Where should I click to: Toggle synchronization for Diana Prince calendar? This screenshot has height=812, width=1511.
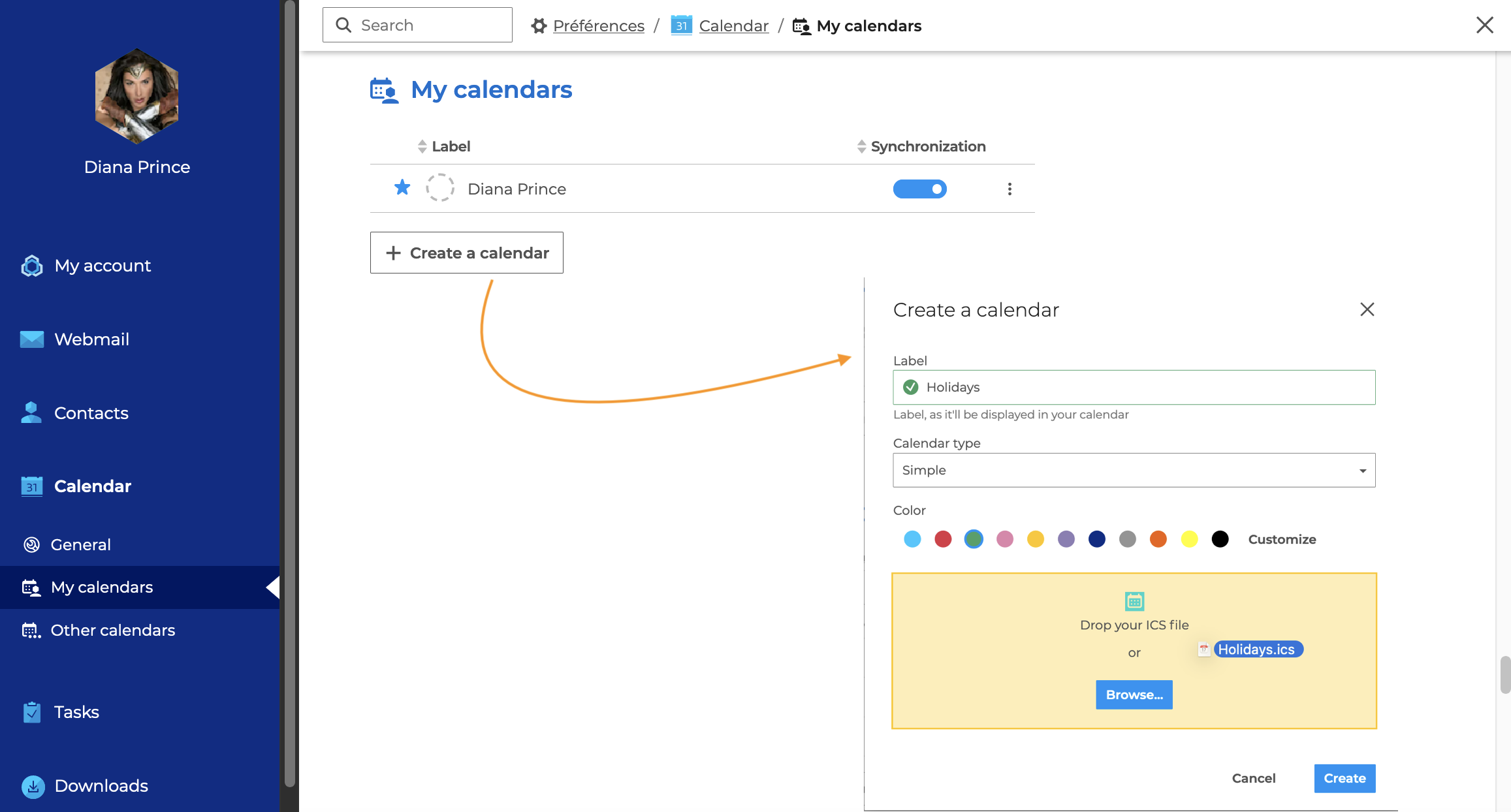pos(919,189)
